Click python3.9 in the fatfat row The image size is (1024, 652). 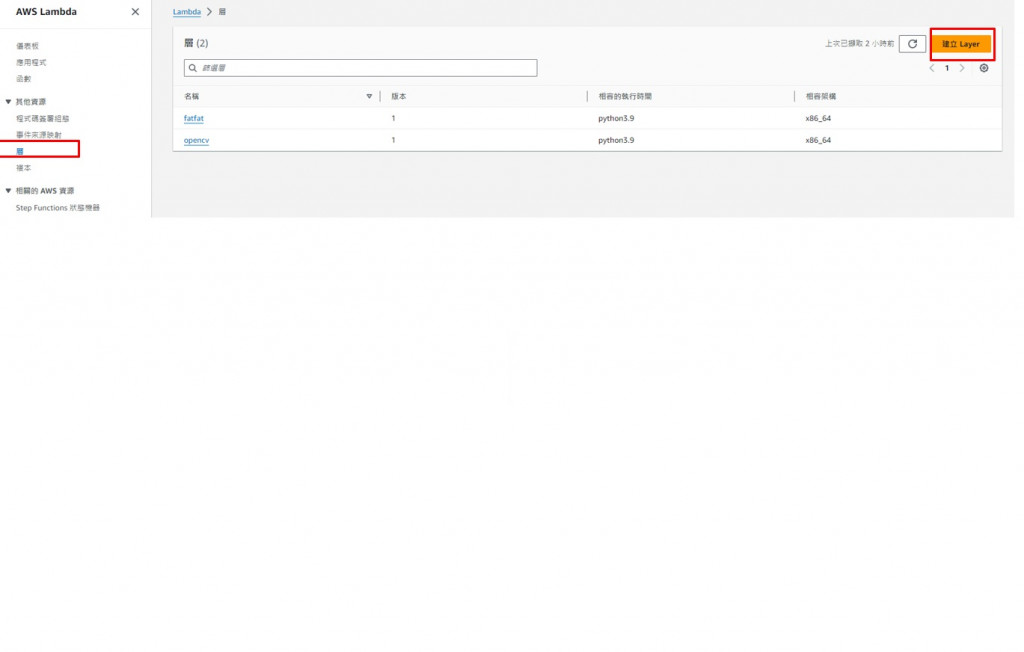tap(616, 118)
